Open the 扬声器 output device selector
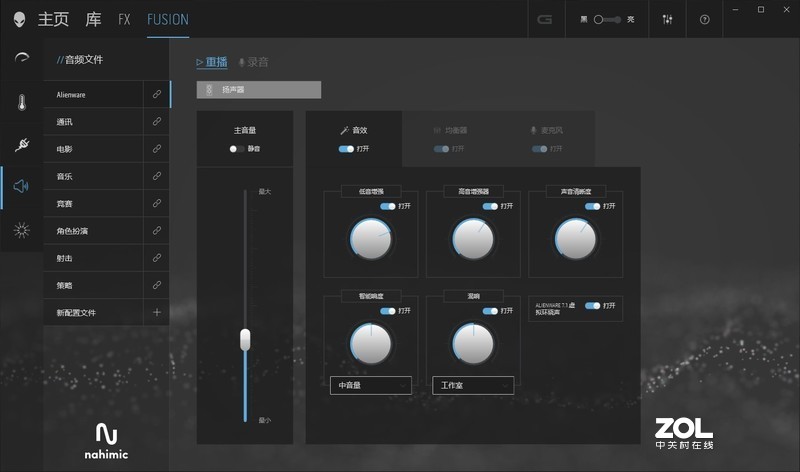Image resolution: width=800 pixels, height=472 pixels. 258,90
